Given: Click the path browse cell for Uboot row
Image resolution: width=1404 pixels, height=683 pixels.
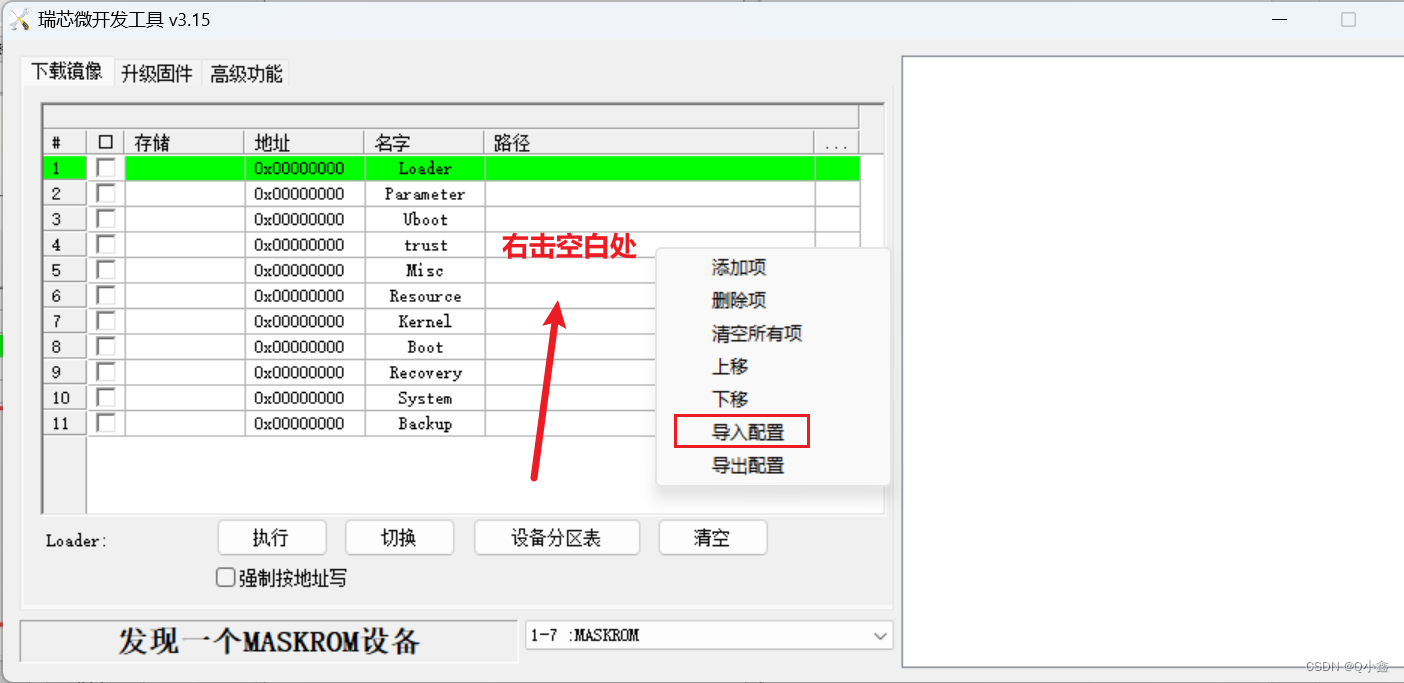Looking at the screenshot, I should point(837,219).
